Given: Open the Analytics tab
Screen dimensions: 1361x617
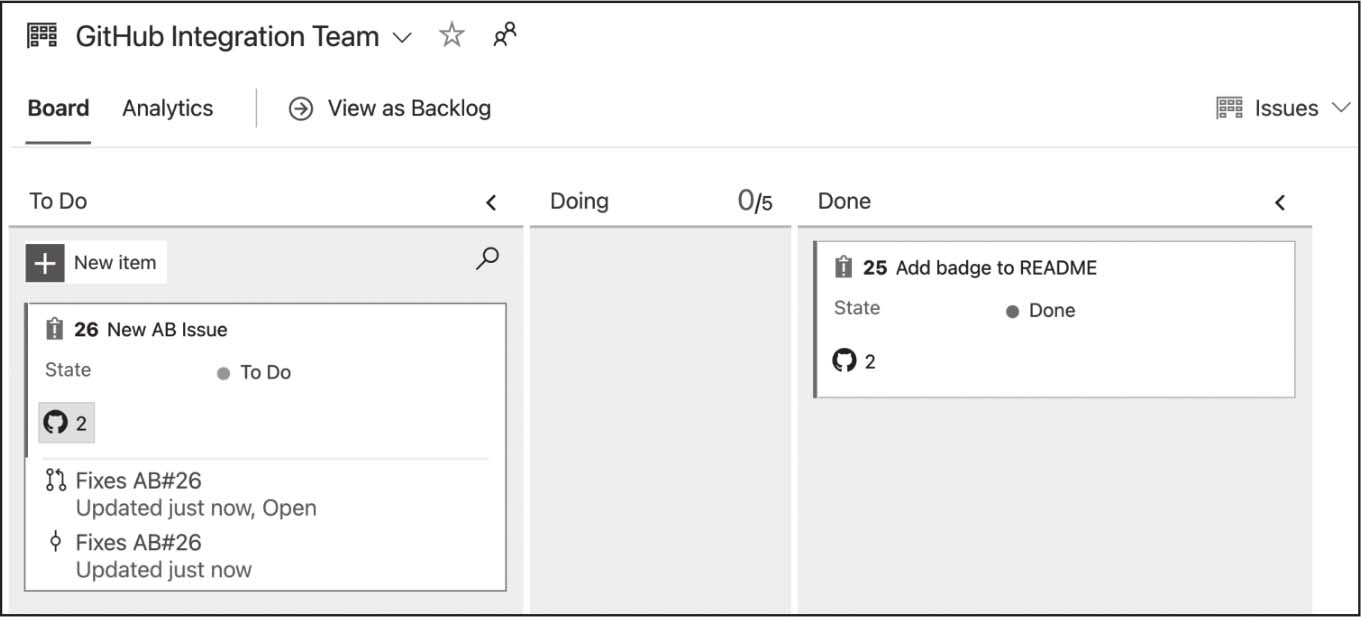Looking at the screenshot, I should point(167,108).
